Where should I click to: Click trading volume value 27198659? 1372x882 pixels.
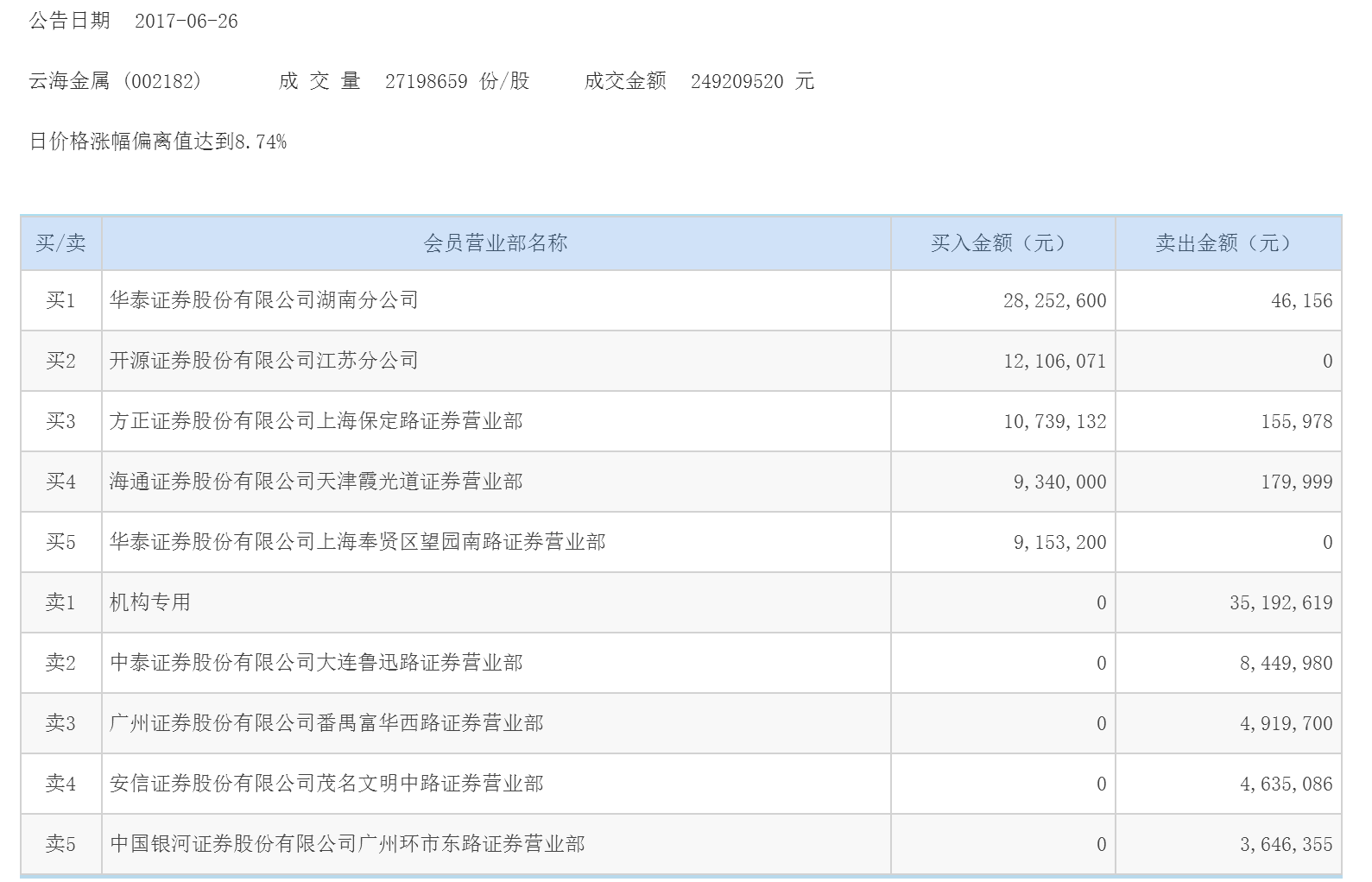(x=427, y=81)
